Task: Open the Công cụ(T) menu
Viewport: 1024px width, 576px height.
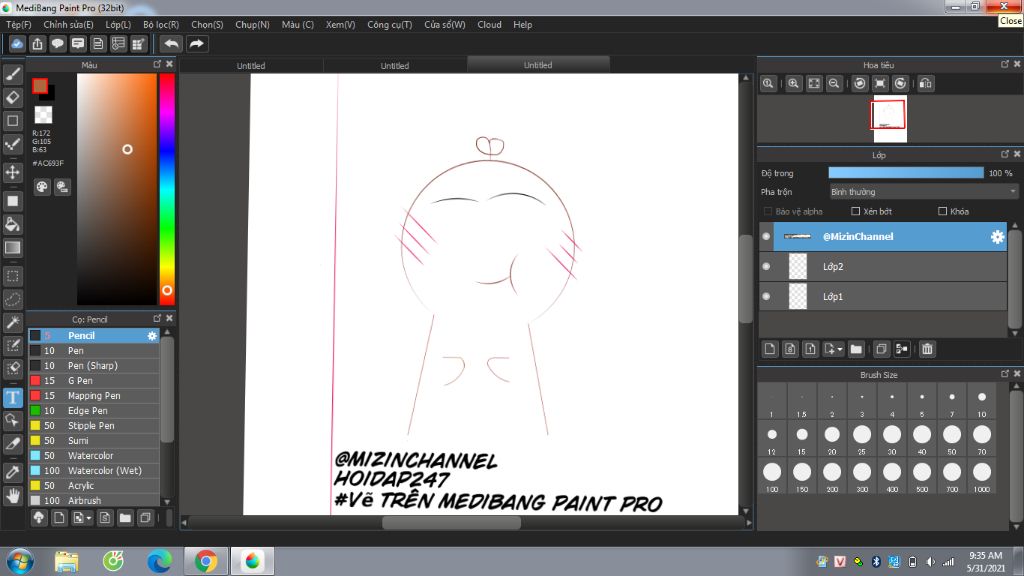Action: point(389,24)
